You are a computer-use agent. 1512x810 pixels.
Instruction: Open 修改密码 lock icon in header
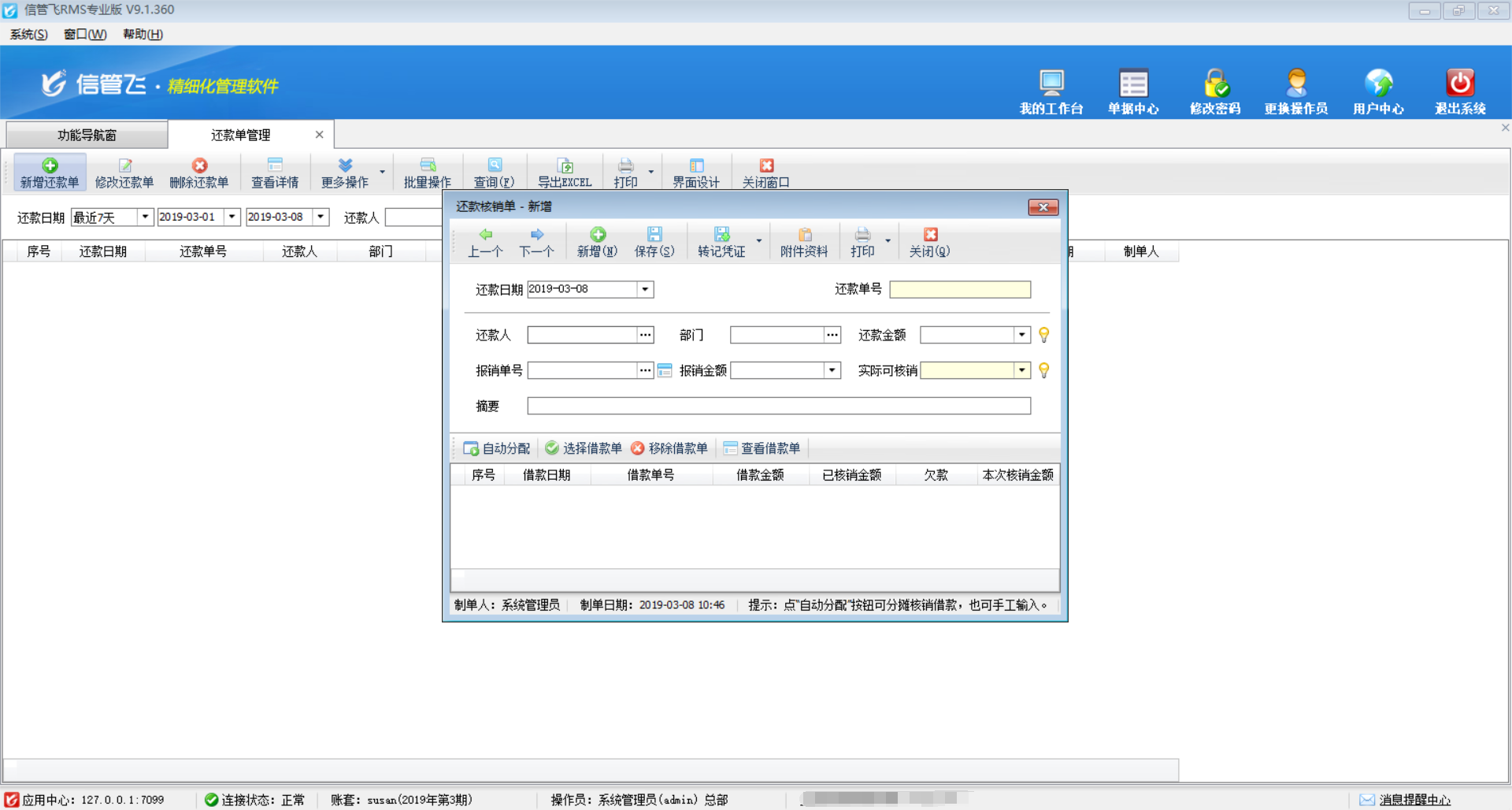[1215, 84]
